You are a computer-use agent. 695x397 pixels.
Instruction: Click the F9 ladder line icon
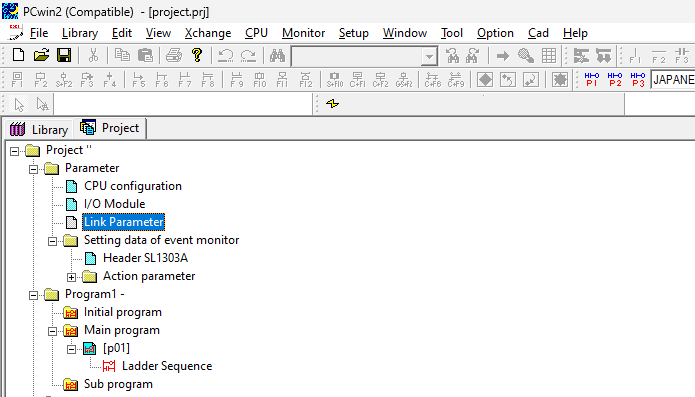(237, 80)
